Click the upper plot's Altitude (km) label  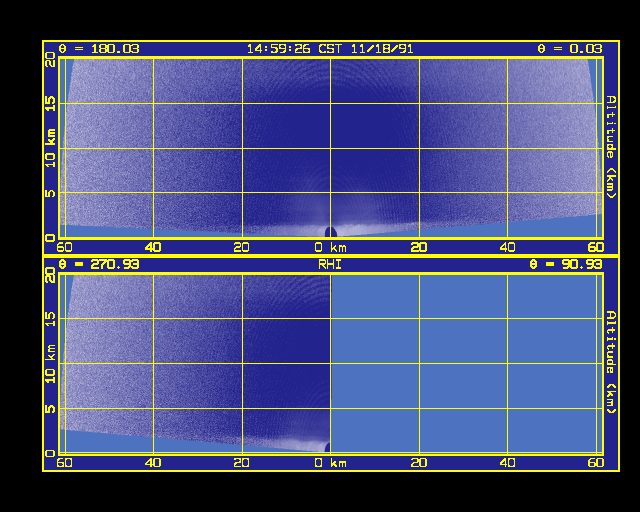tap(611, 147)
